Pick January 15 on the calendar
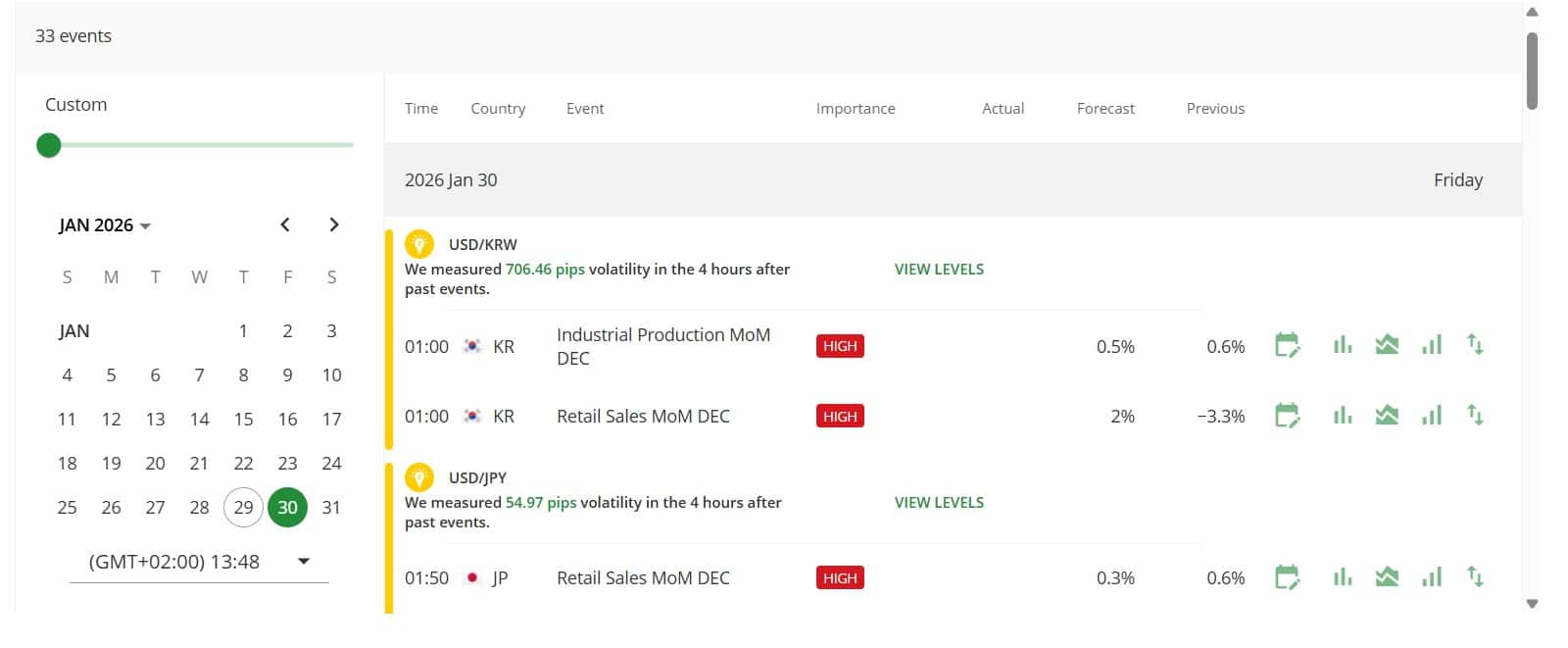Image resolution: width=1568 pixels, height=648 pixels. click(243, 419)
